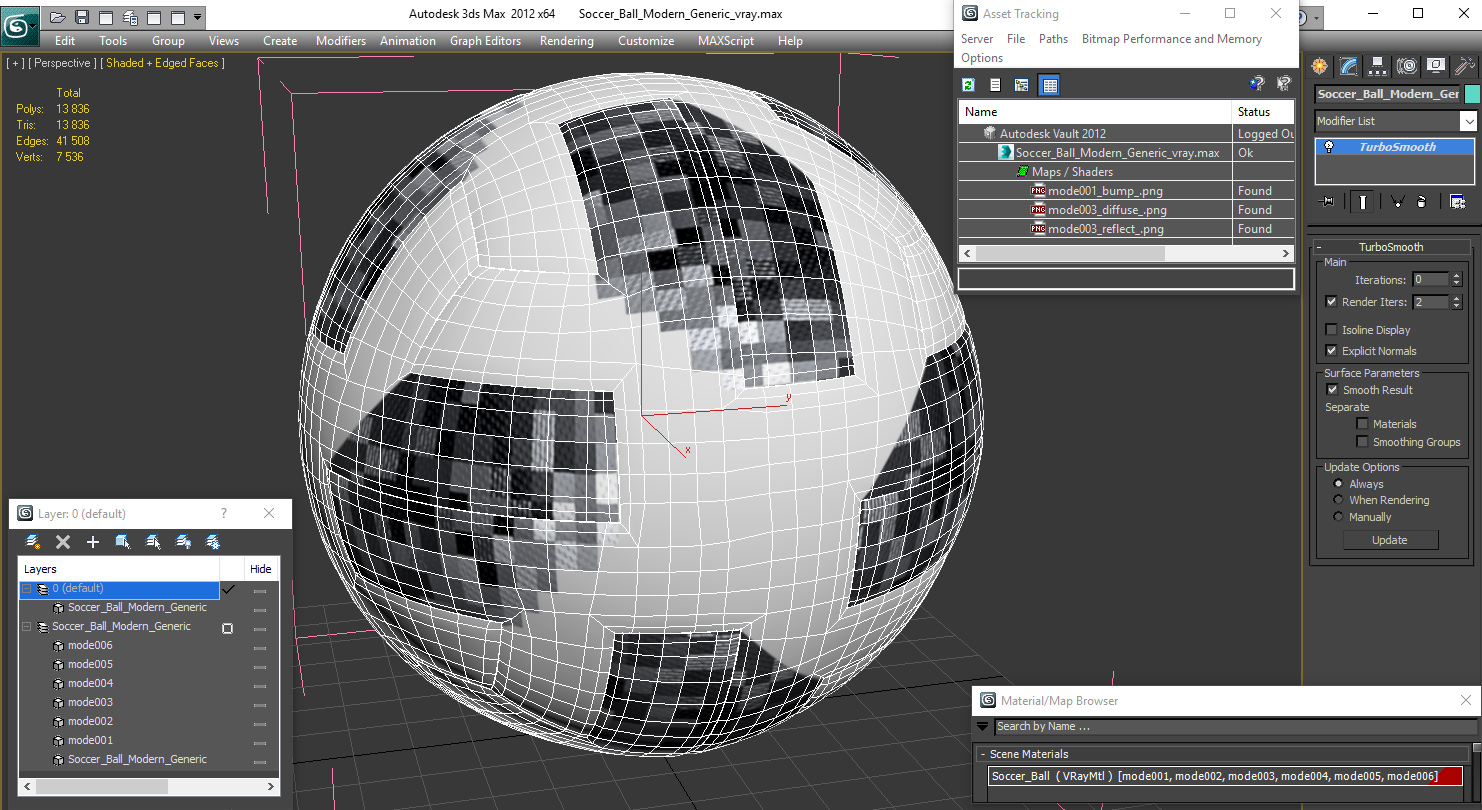Click table view icon in Asset Tracking toolbar
1482x810 pixels.
coord(1049,85)
